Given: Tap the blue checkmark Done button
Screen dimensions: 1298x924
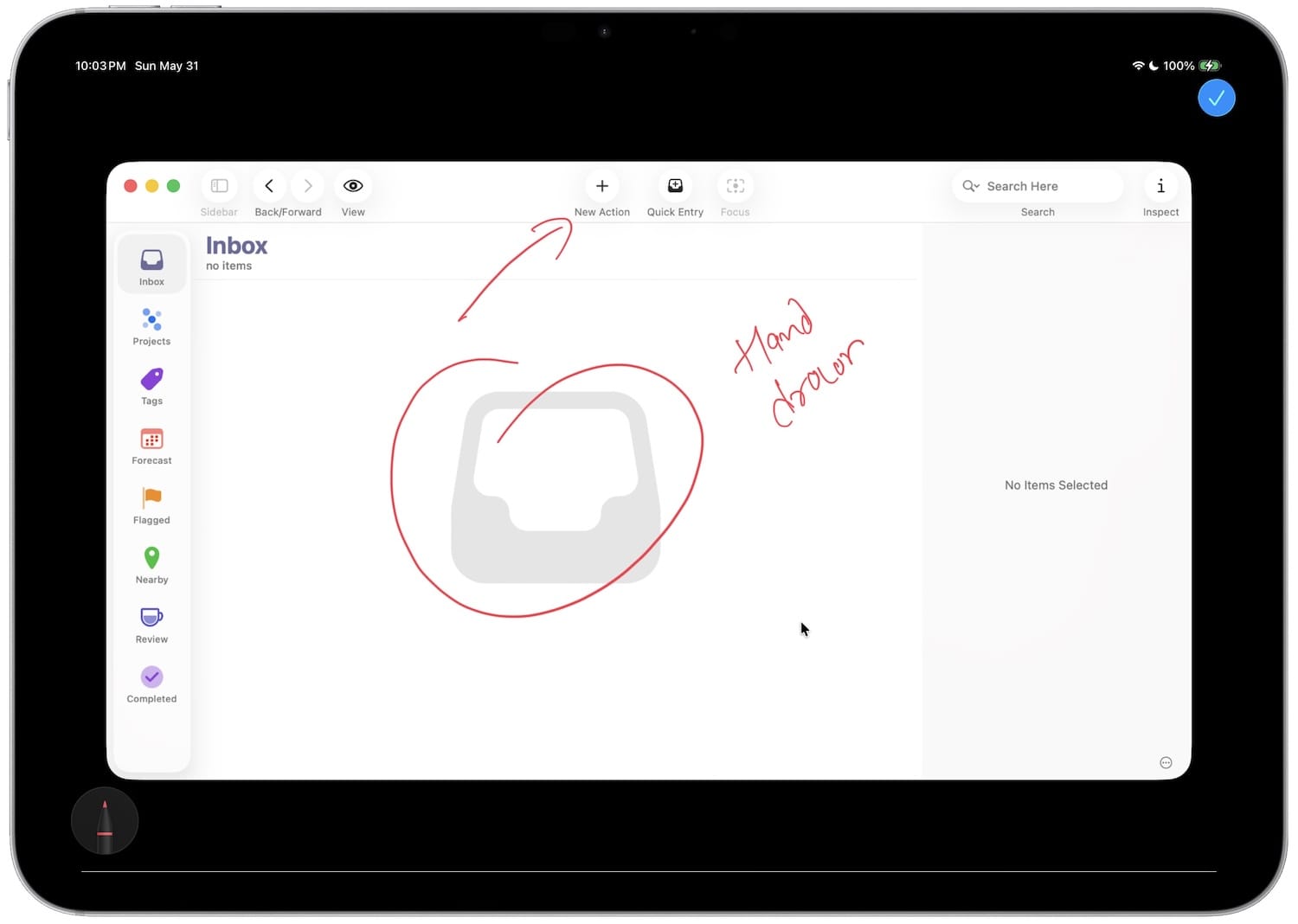Looking at the screenshot, I should 1216,98.
